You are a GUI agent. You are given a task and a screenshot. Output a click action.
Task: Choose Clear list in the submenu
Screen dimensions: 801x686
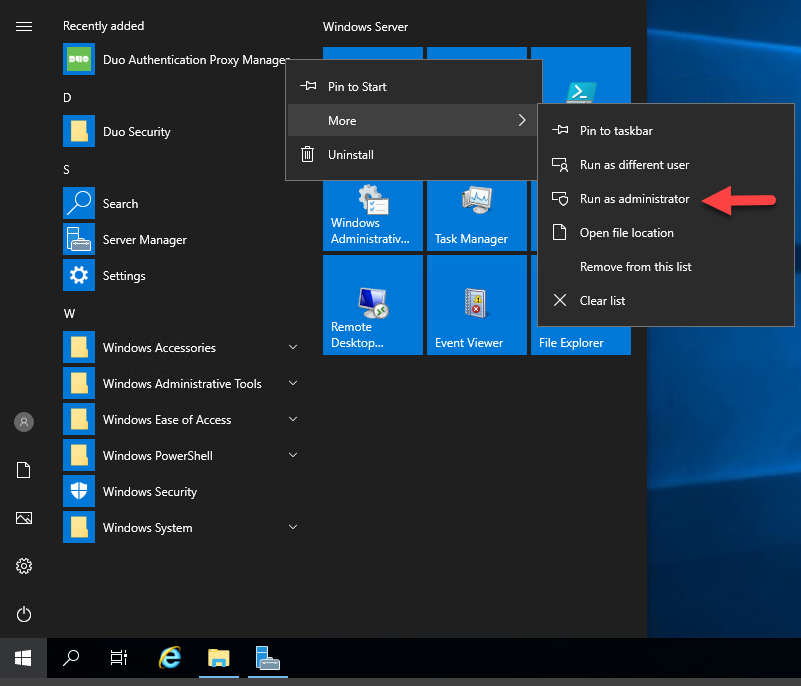[x=666, y=301]
